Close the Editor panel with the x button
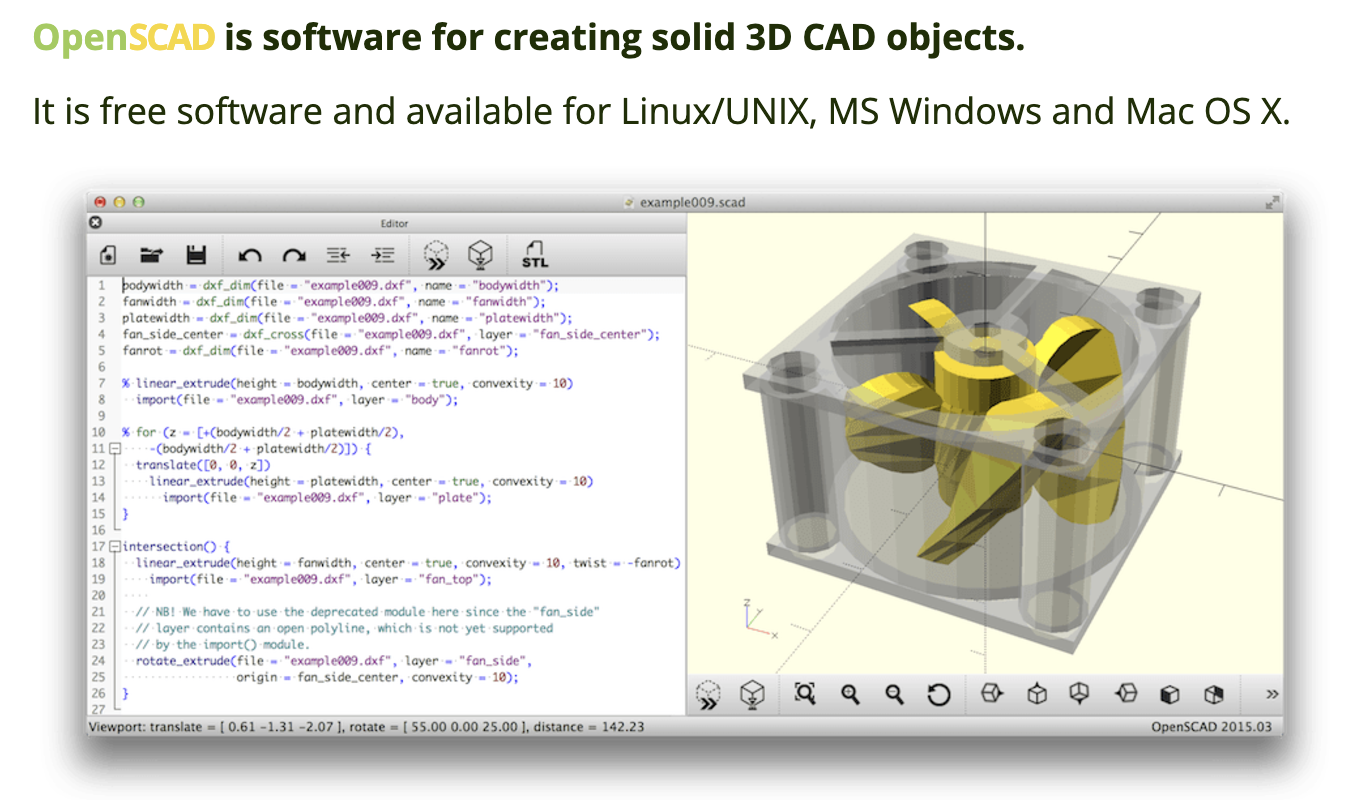Image resolution: width=1366 pixels, height=800 pixels. coord(96,223)
